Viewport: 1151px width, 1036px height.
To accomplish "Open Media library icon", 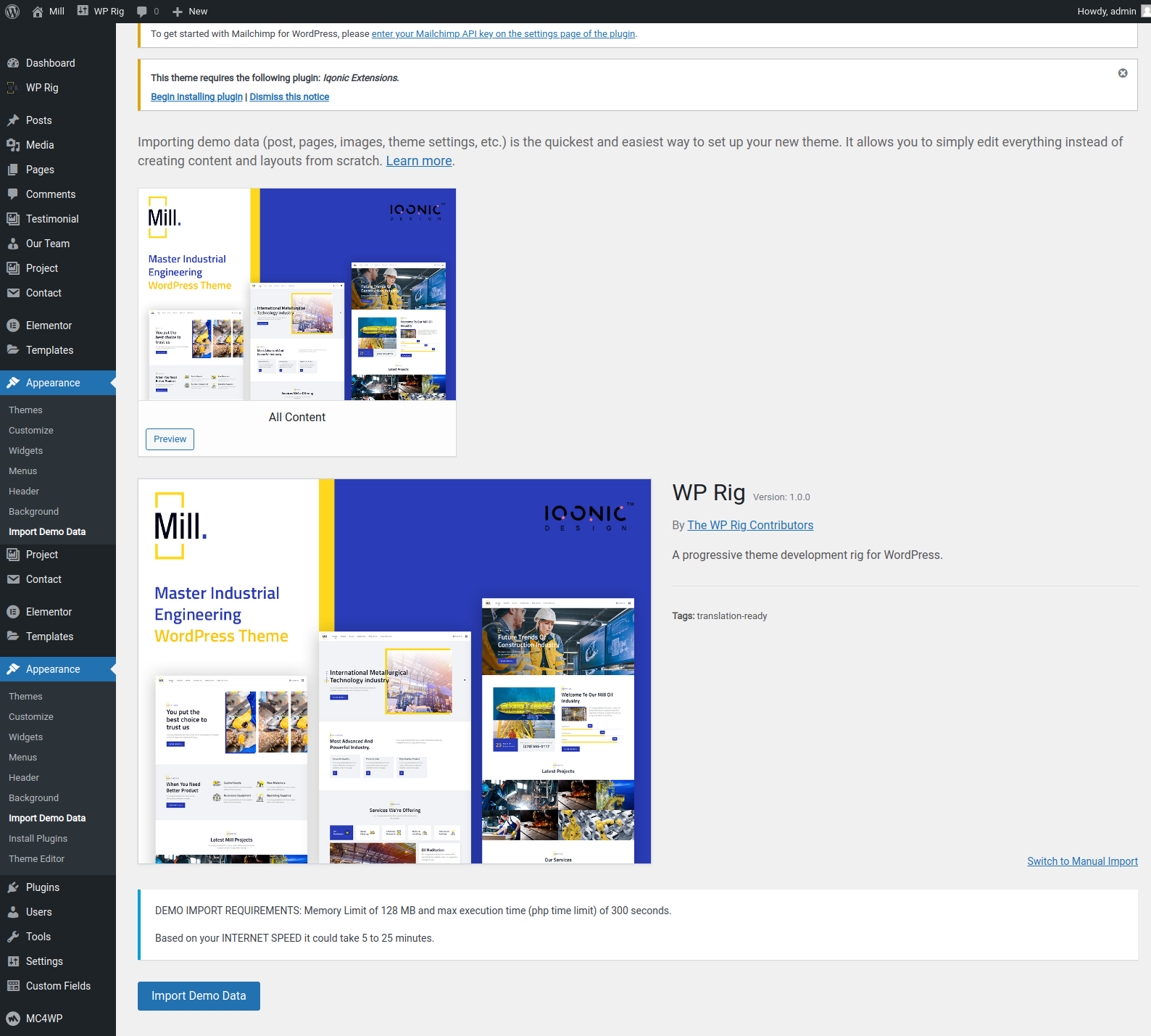I will (x=13, y=145).
